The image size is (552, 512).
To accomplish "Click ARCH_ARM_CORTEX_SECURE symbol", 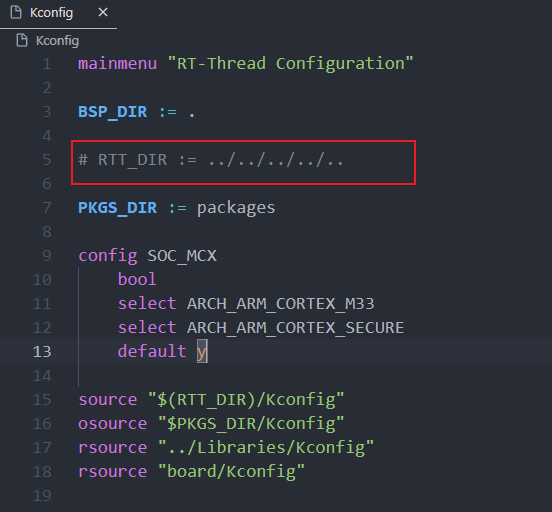I will click(295, 328).
